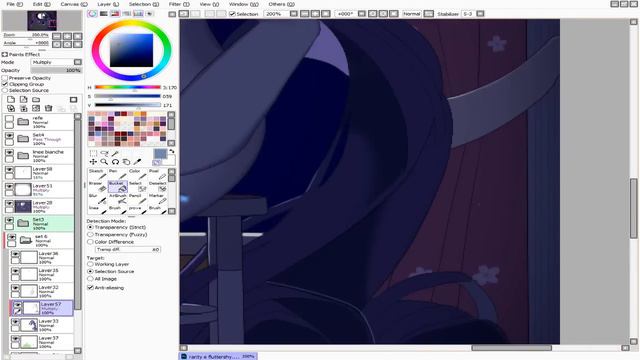The height and width of the screenshot is (360, 640).
Task: Click the undo button in the toolbar
Action: pyautogui.click(x=184, y=13)
